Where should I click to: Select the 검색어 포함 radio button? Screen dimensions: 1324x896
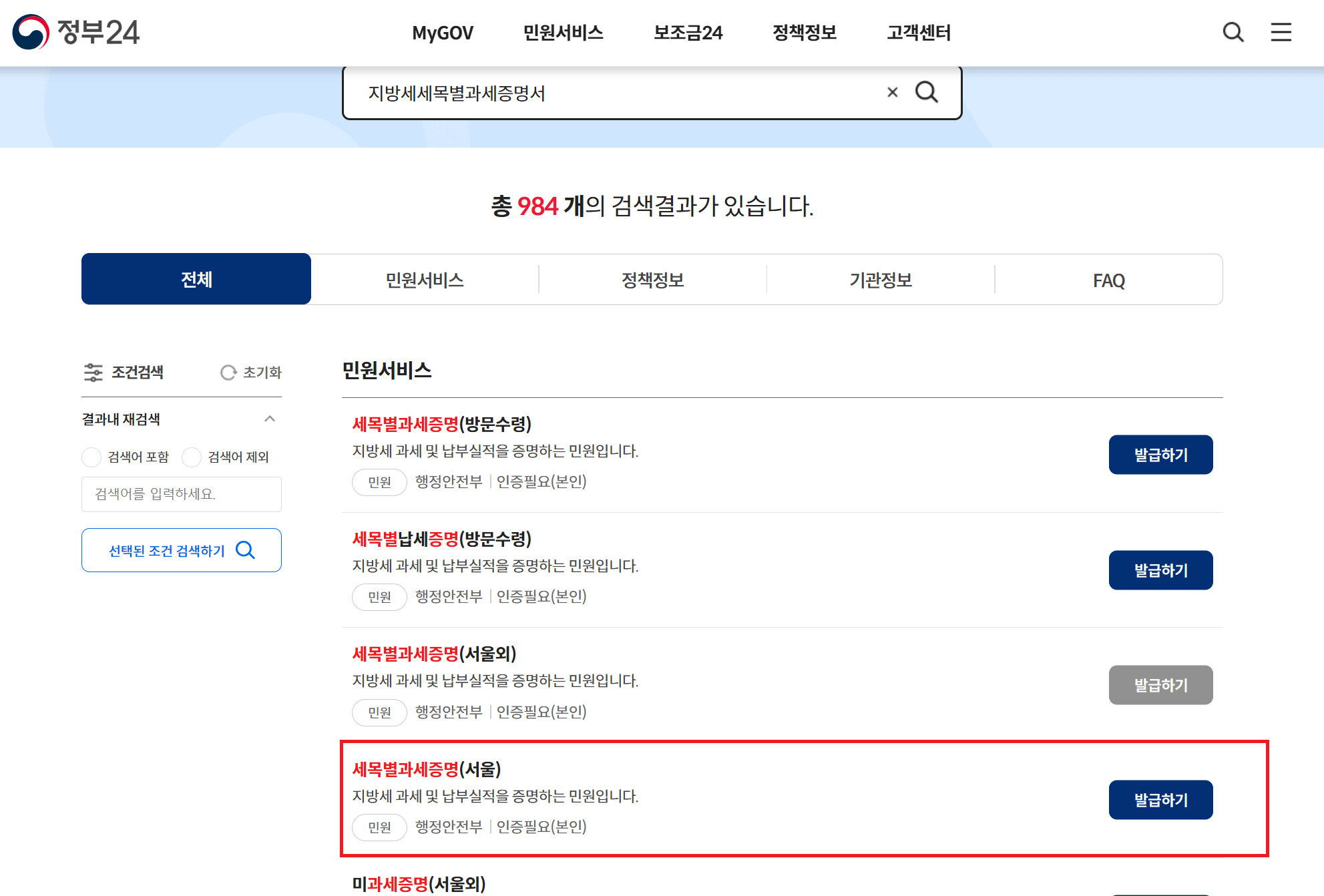click(x=91, y=457)
